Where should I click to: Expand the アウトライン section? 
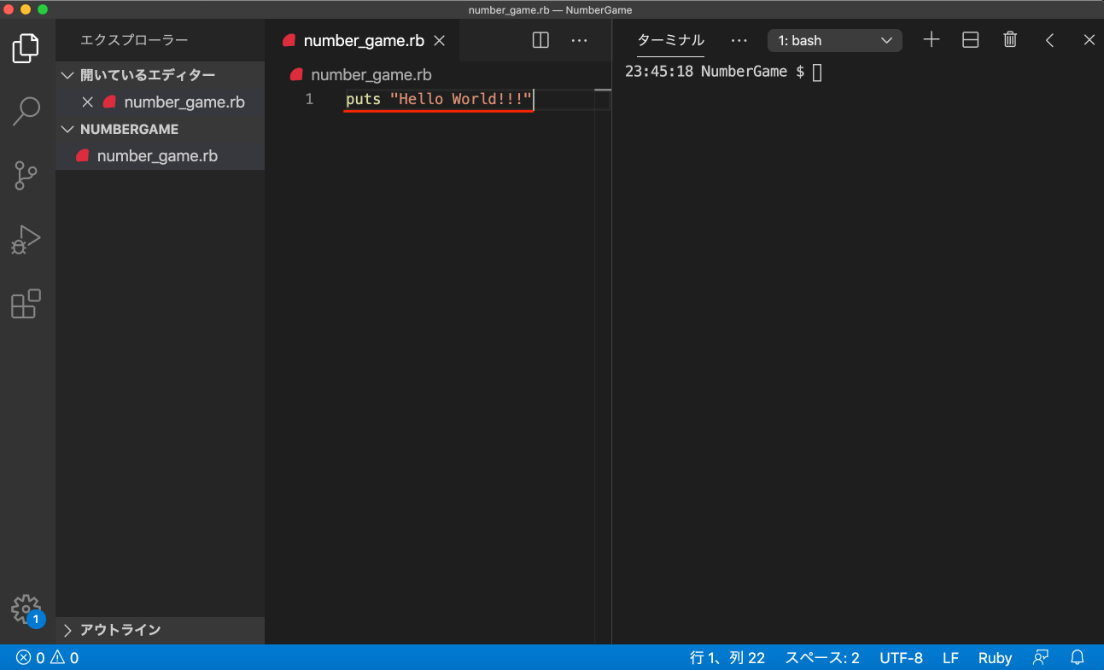click(160, 630)
